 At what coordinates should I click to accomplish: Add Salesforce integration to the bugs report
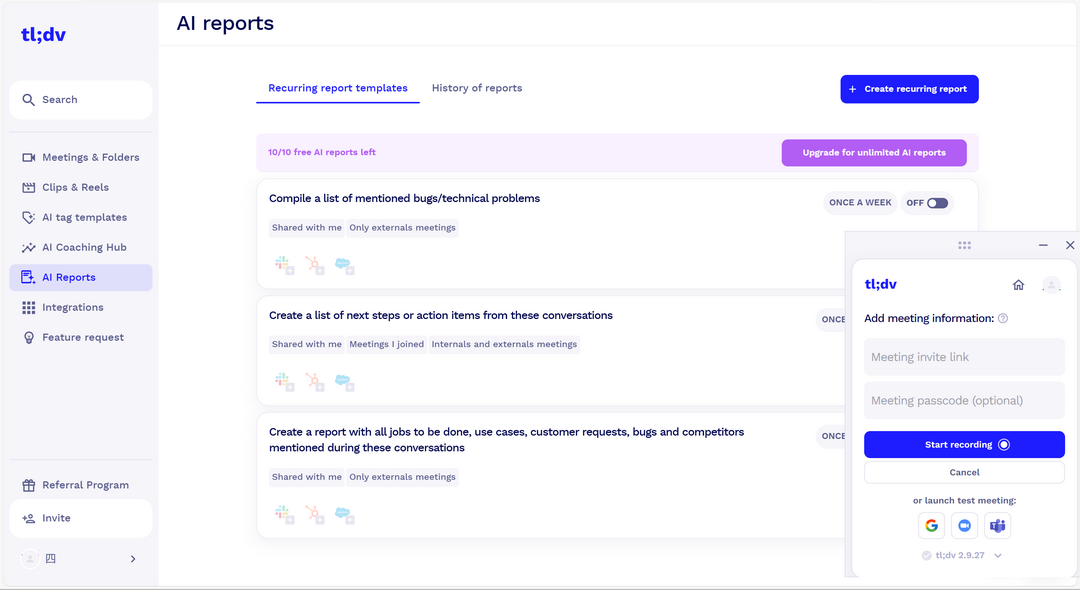click(344, 263)
